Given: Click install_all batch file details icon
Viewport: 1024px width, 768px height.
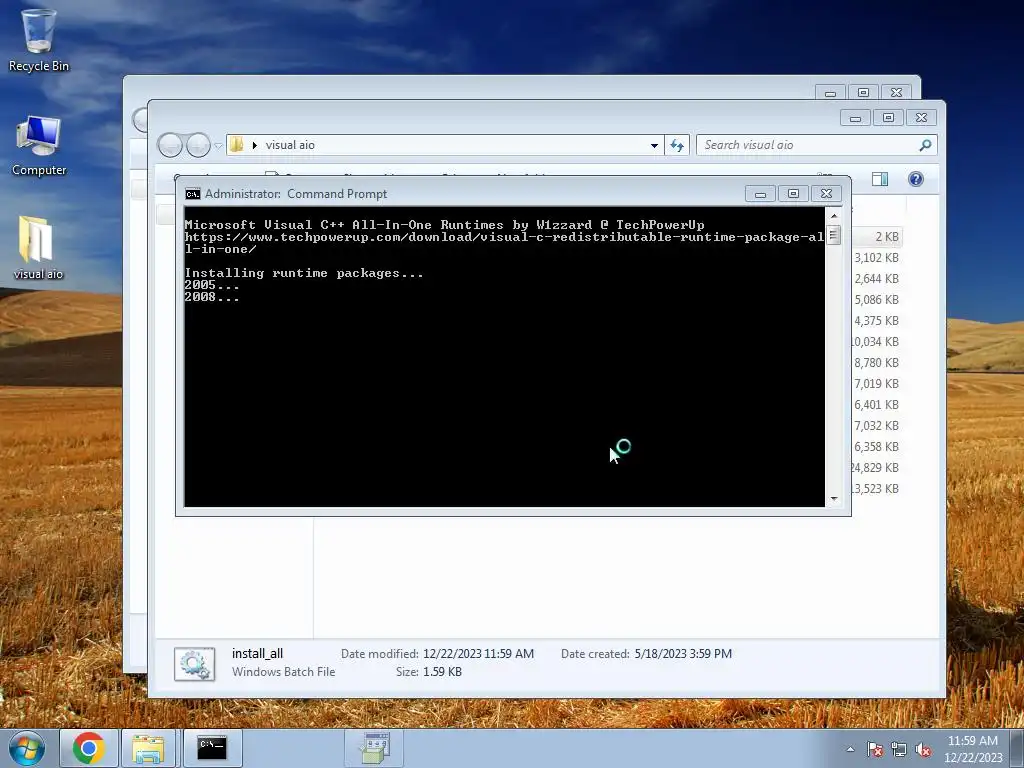Looking at the screenshot, I should click(195, 664).
